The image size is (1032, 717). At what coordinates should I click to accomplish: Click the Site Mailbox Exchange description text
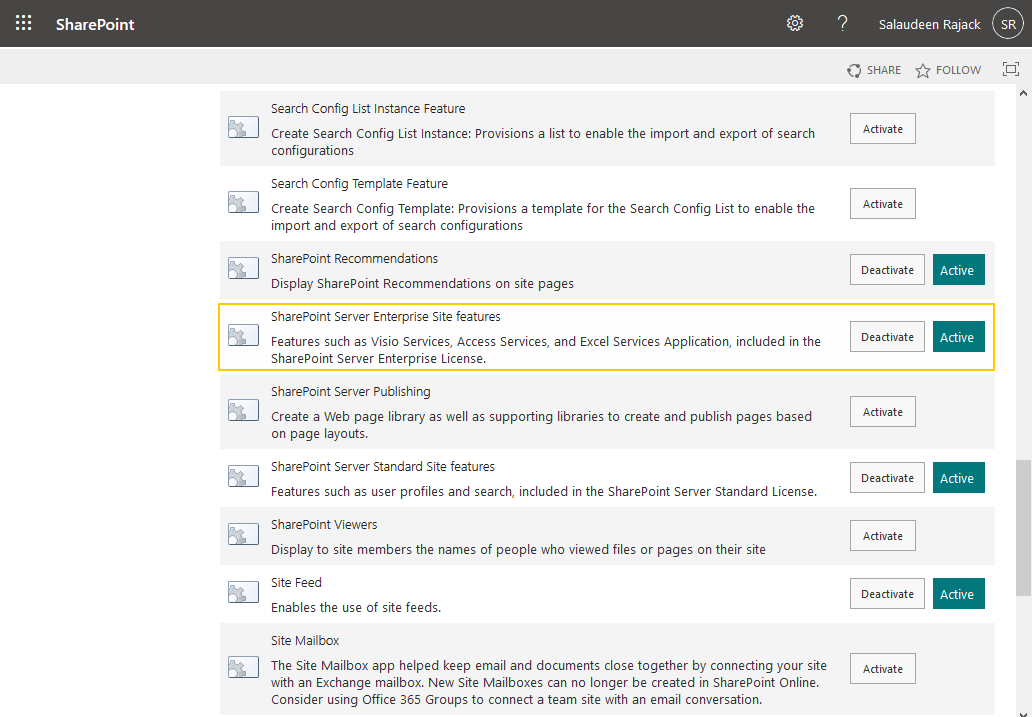coord(549,683)
